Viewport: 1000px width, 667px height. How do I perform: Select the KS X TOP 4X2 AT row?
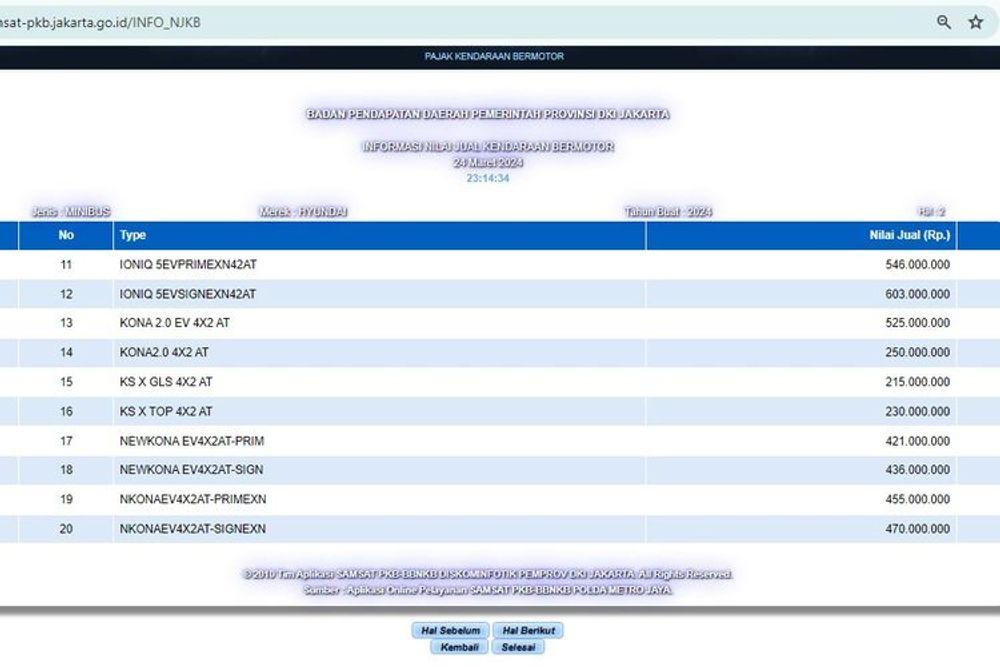[x=165, y=411]
